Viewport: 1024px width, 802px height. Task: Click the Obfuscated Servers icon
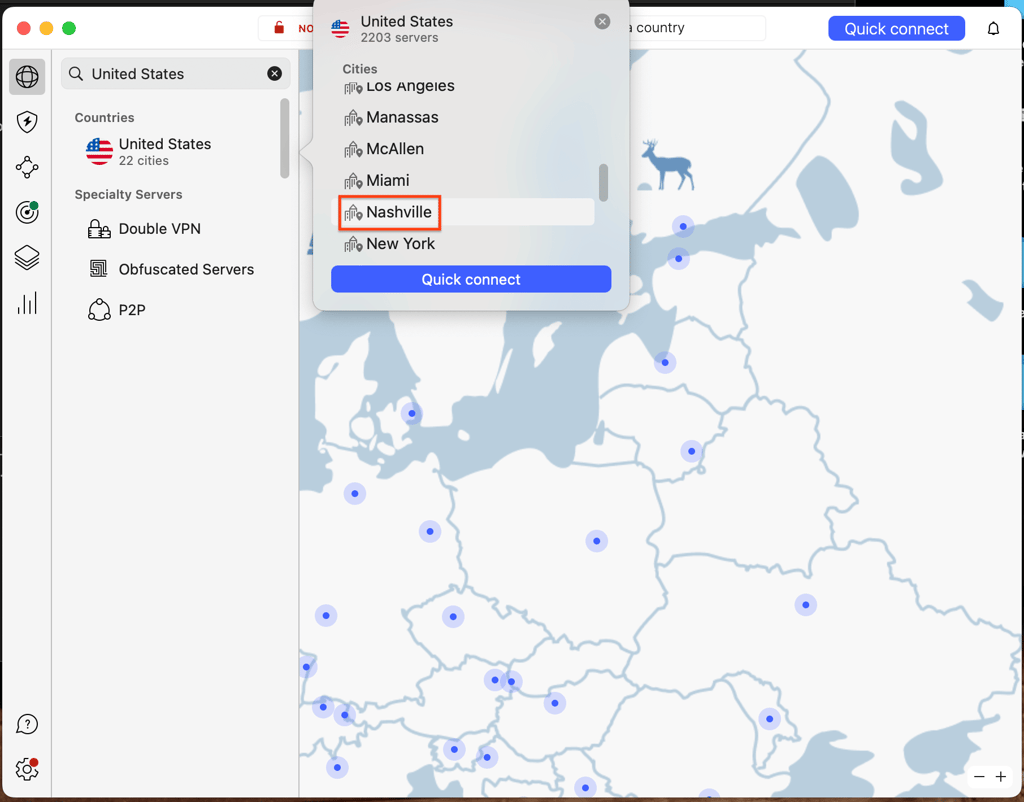click(x=99, y=268)
